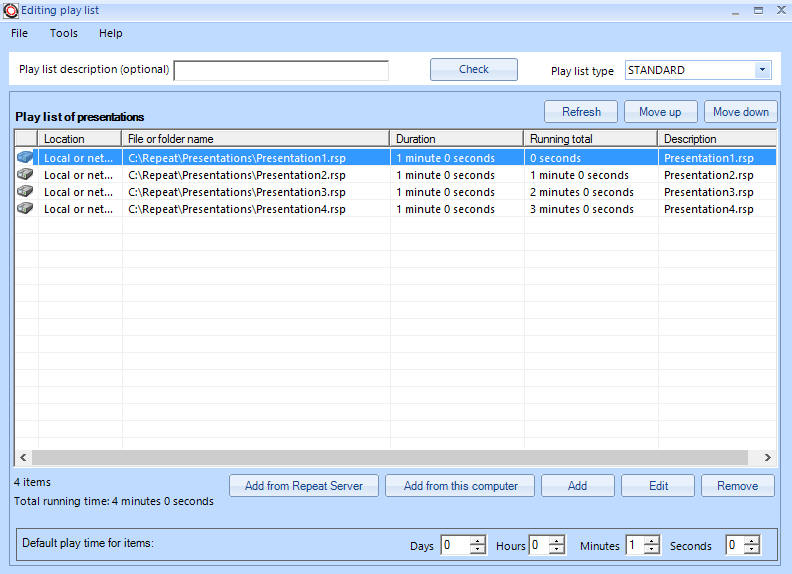
Task: Decrease the Minutes spinner value
Action: point(652,550)
